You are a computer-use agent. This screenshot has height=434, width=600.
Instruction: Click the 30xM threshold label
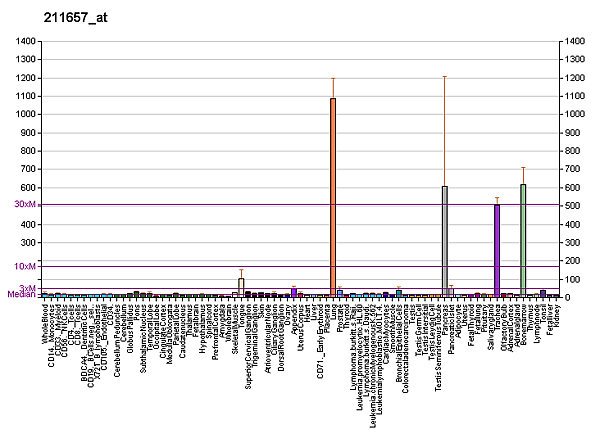coord(25,204)
